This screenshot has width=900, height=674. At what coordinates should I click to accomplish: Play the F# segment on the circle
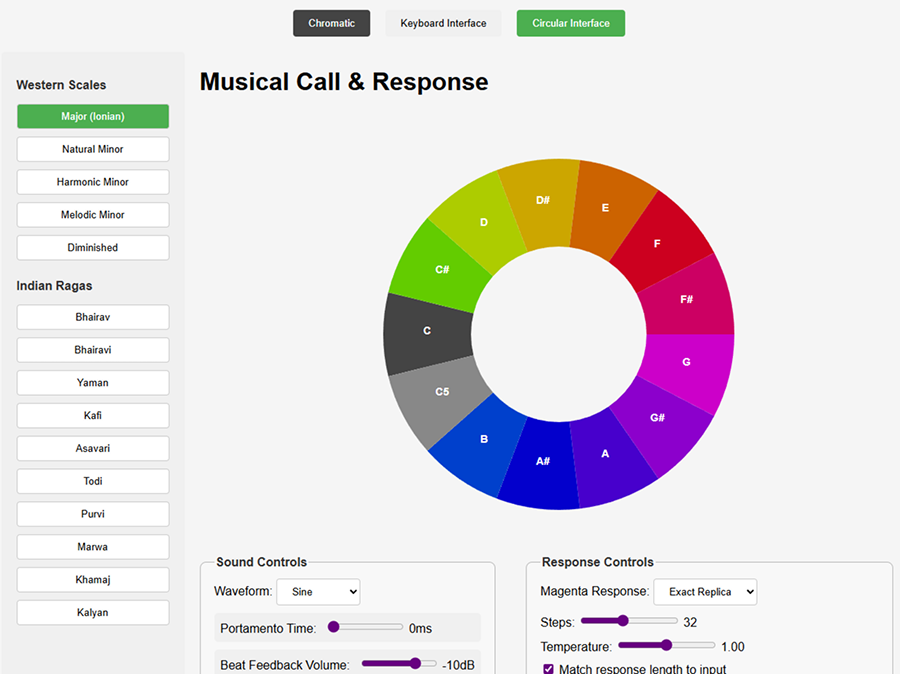(687, 298)
